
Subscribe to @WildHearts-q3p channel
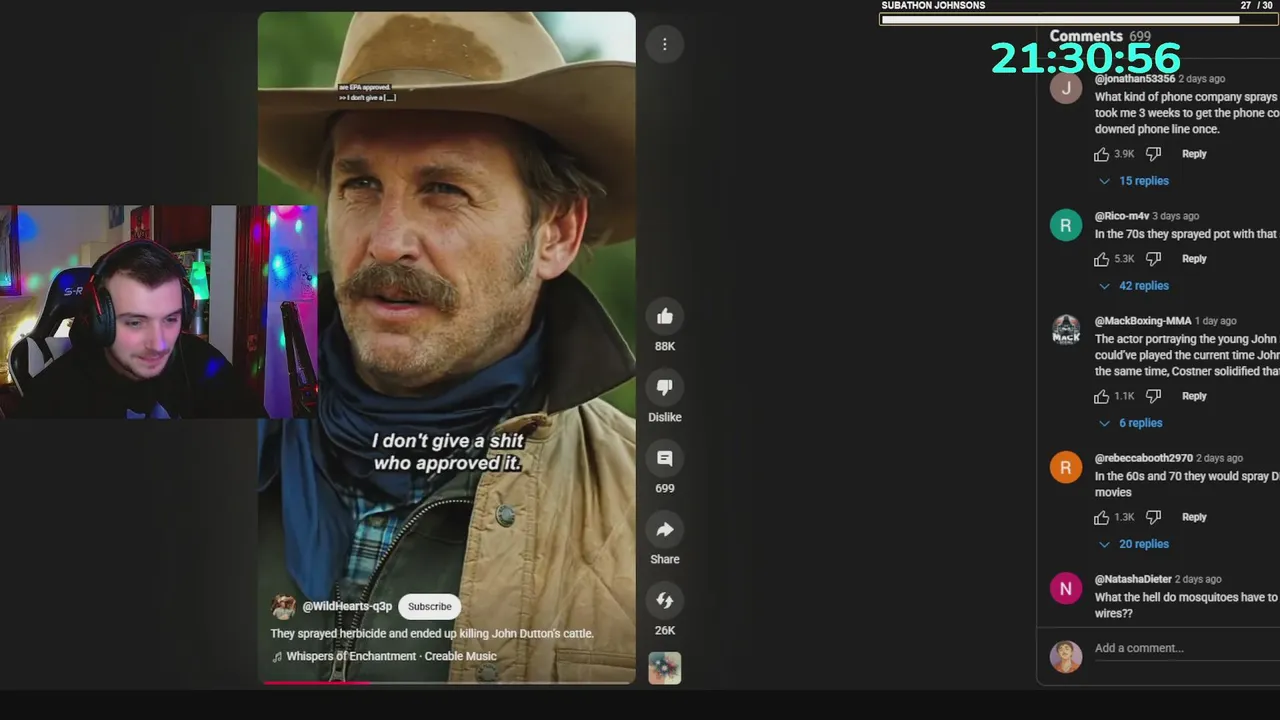click(x=430, y=606)
